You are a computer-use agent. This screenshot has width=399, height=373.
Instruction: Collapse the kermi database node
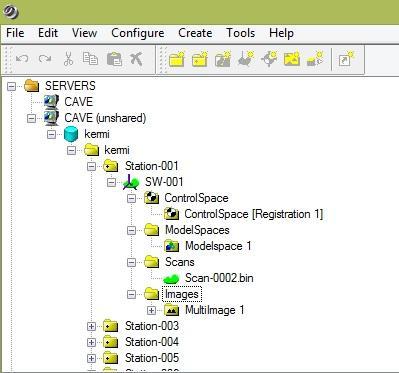[51, 134]
